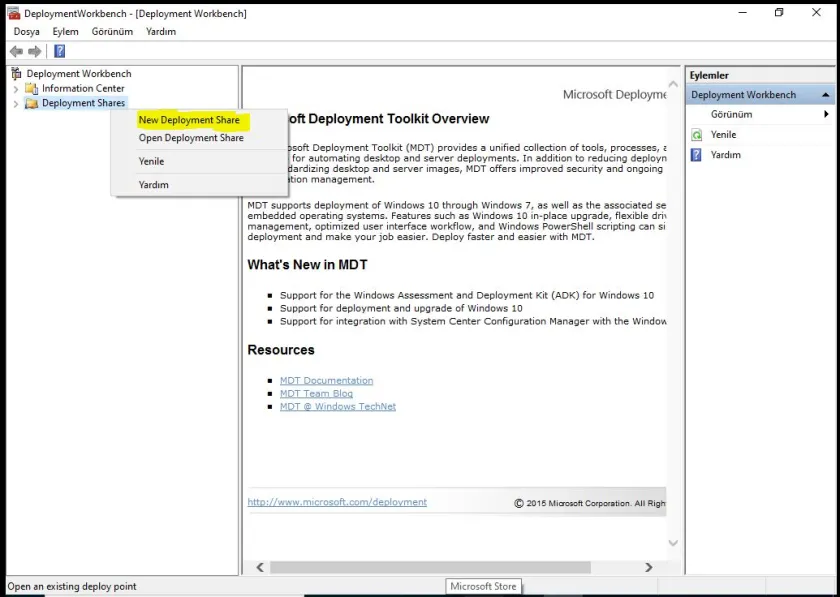
Task: Open the MDT Team Blog link
Action: tap(316, 394)
